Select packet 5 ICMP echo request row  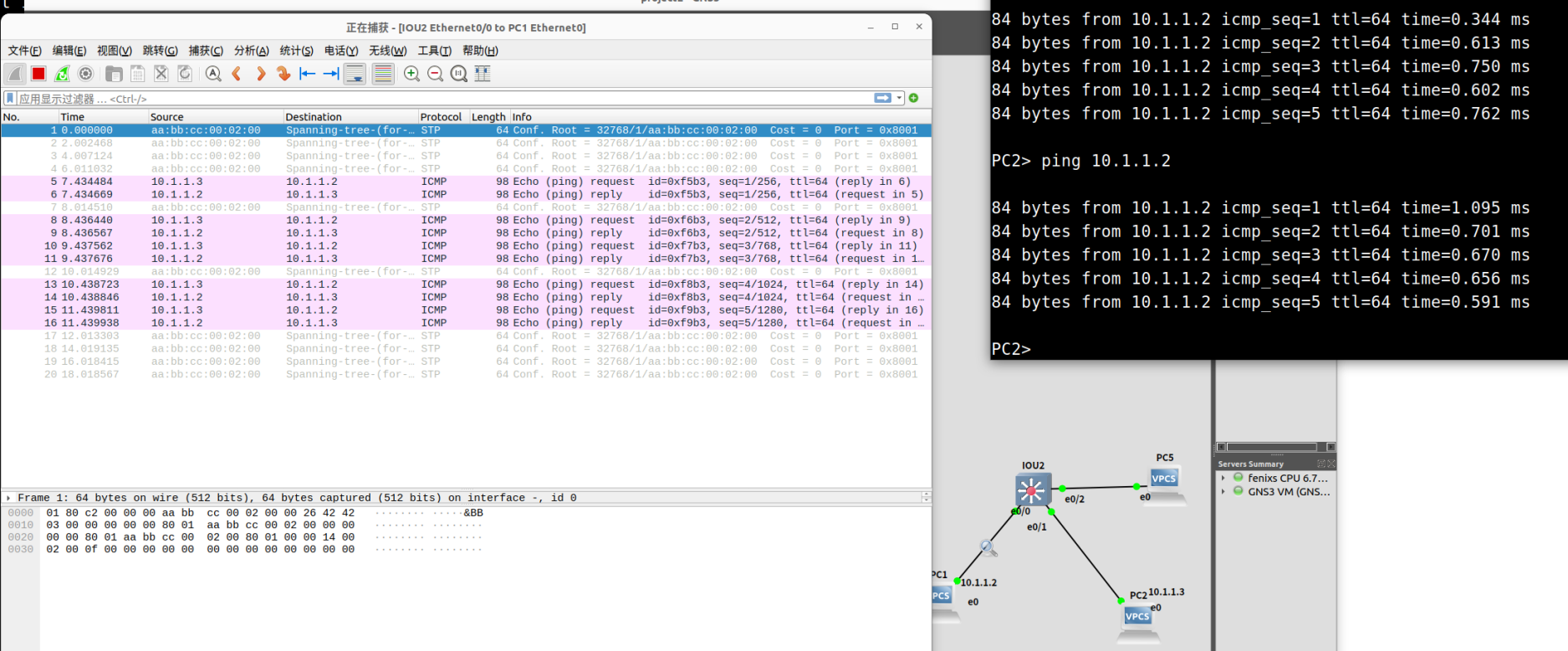tap(466, 182)
